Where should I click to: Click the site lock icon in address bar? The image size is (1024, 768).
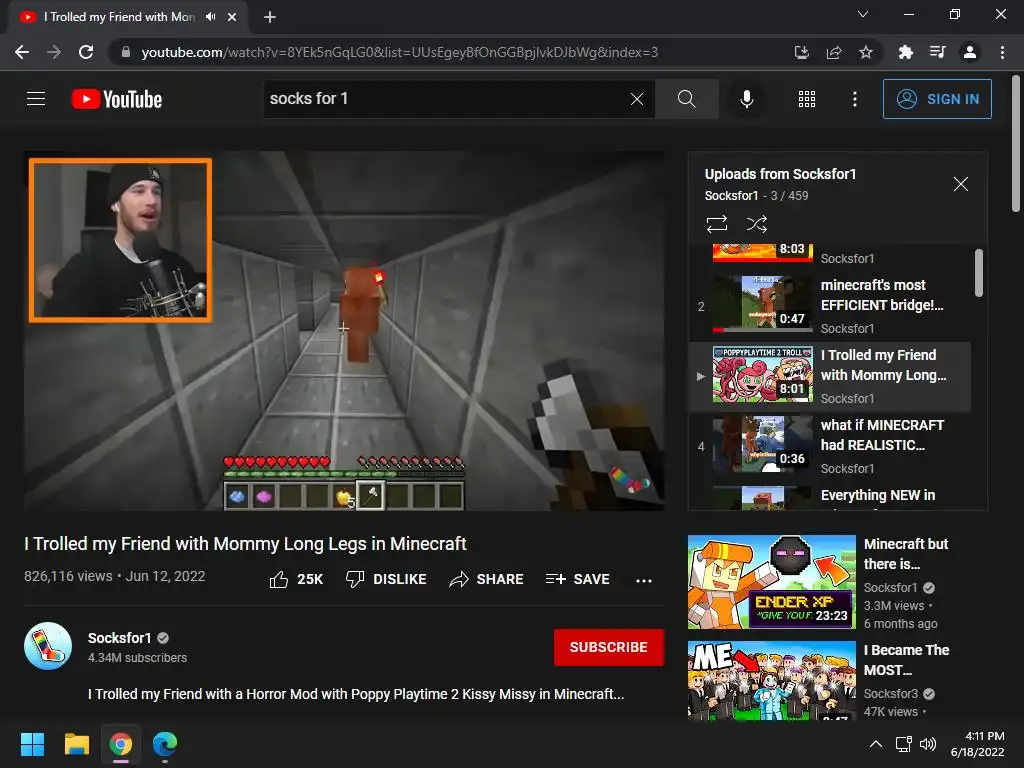(x=126, y=52)
